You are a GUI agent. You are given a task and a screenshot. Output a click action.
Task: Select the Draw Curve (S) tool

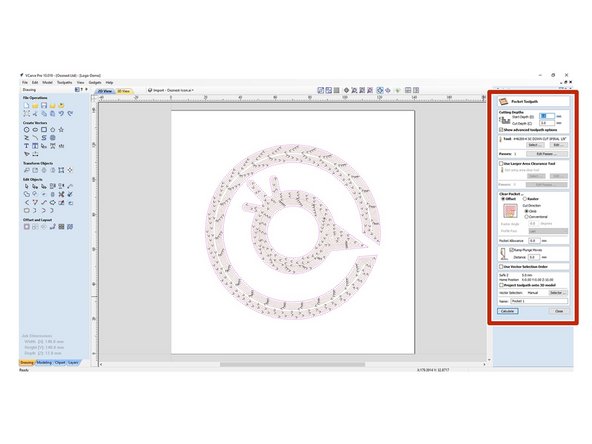44,138
